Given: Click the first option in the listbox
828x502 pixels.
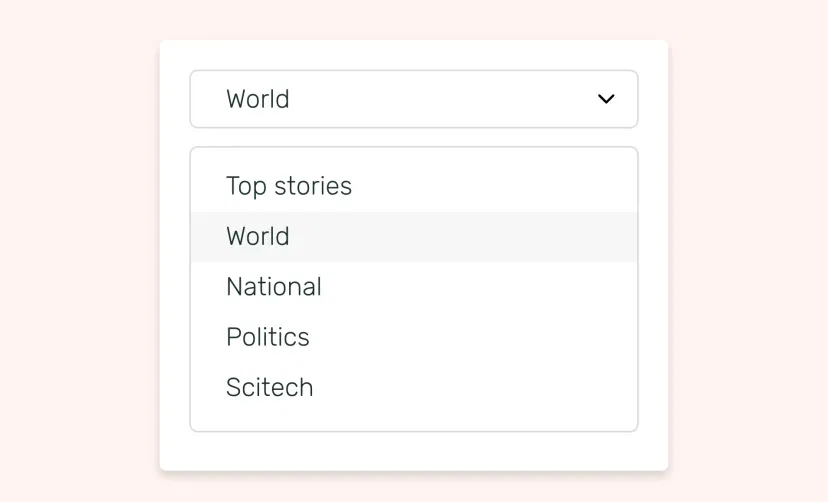Looking at the screenshot, I should click(289, 186).
